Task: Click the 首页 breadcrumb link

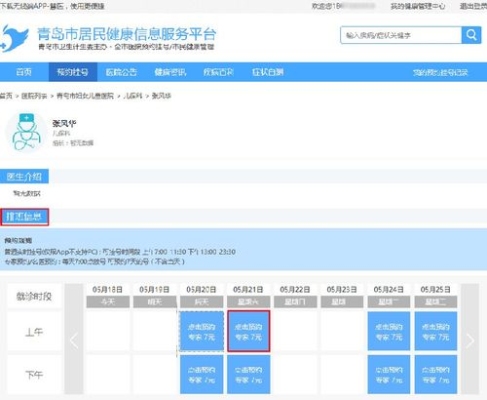Action: (6, 96)
